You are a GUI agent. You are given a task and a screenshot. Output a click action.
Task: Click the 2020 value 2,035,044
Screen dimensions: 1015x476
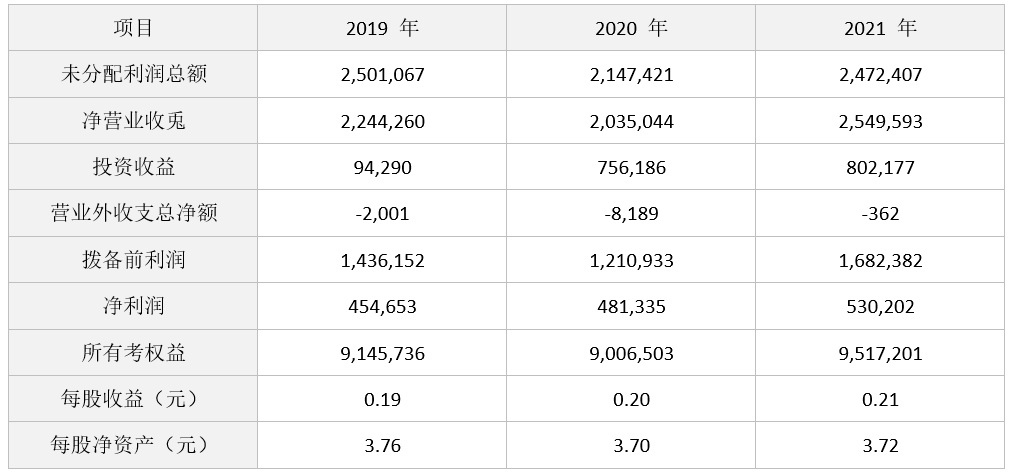[631, 122]
